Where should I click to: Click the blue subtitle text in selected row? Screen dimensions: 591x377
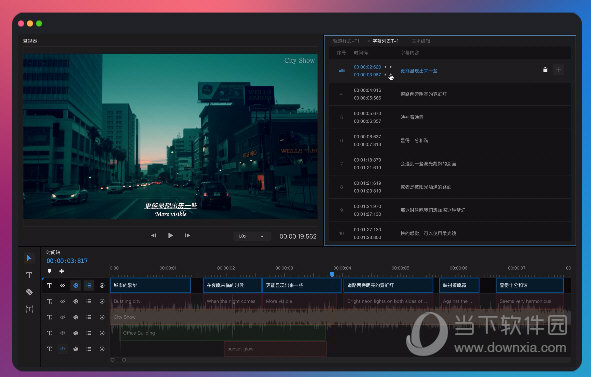(x=419, y=71)
